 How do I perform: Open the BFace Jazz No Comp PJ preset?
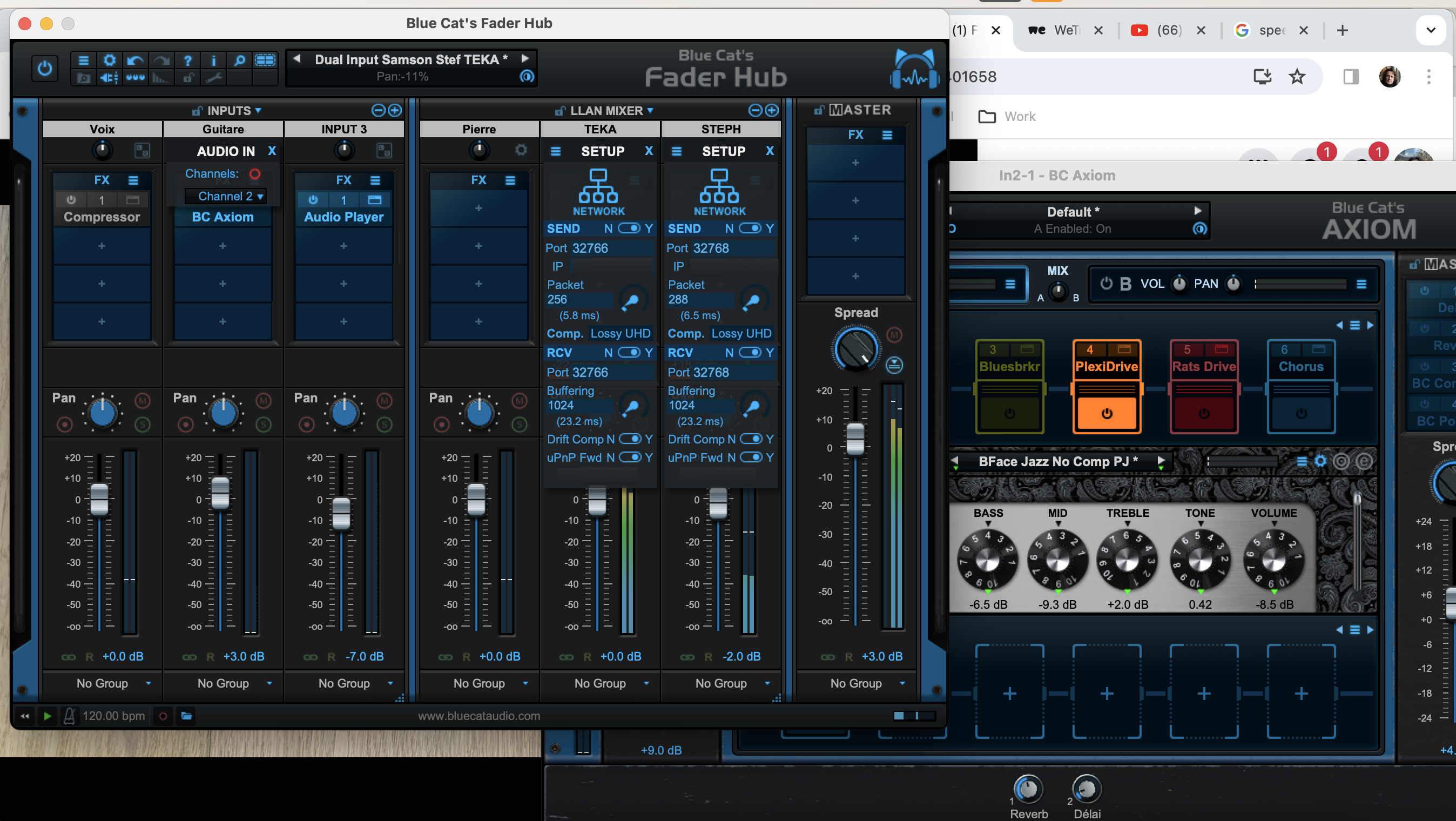(1057, 461)
